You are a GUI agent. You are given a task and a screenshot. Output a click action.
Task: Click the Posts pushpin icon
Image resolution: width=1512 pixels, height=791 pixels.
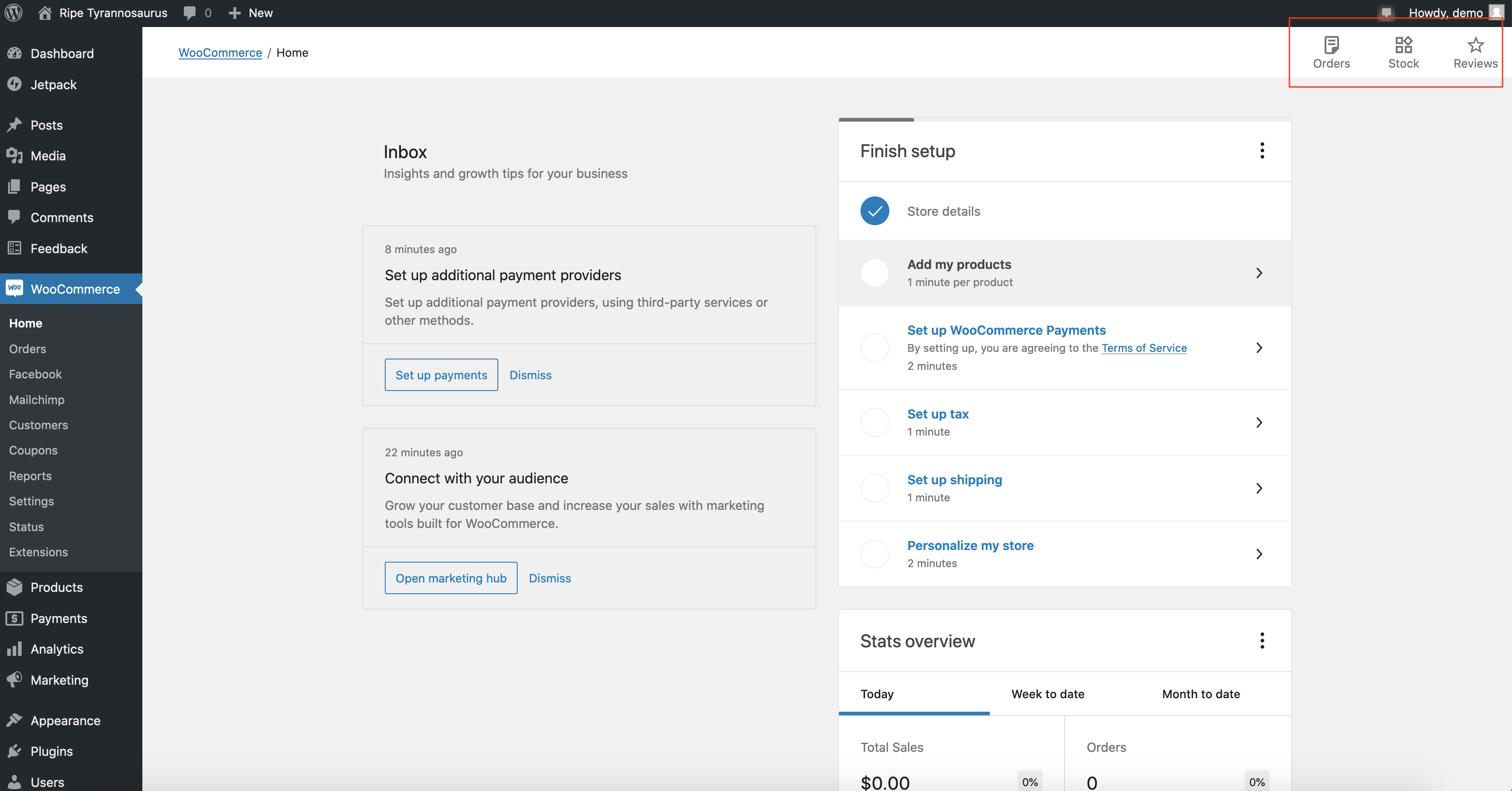coord(15,125)
